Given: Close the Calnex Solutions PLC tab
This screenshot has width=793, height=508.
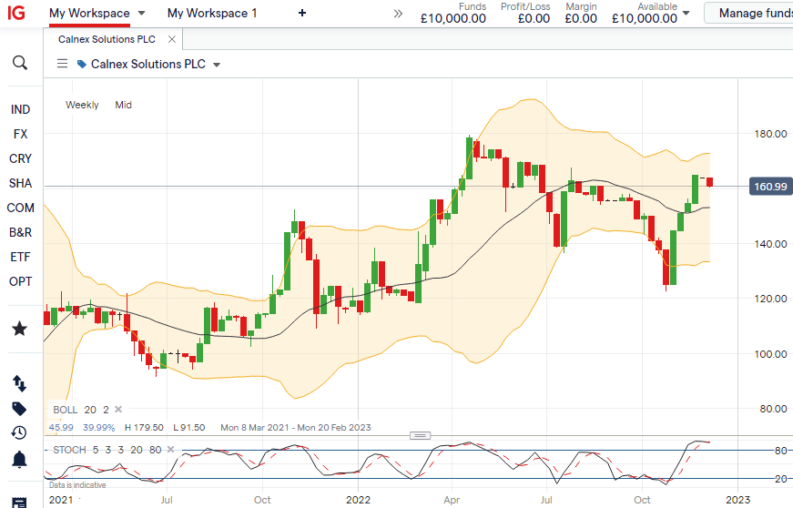Looking at the screenshot, I should click(172, 39).
